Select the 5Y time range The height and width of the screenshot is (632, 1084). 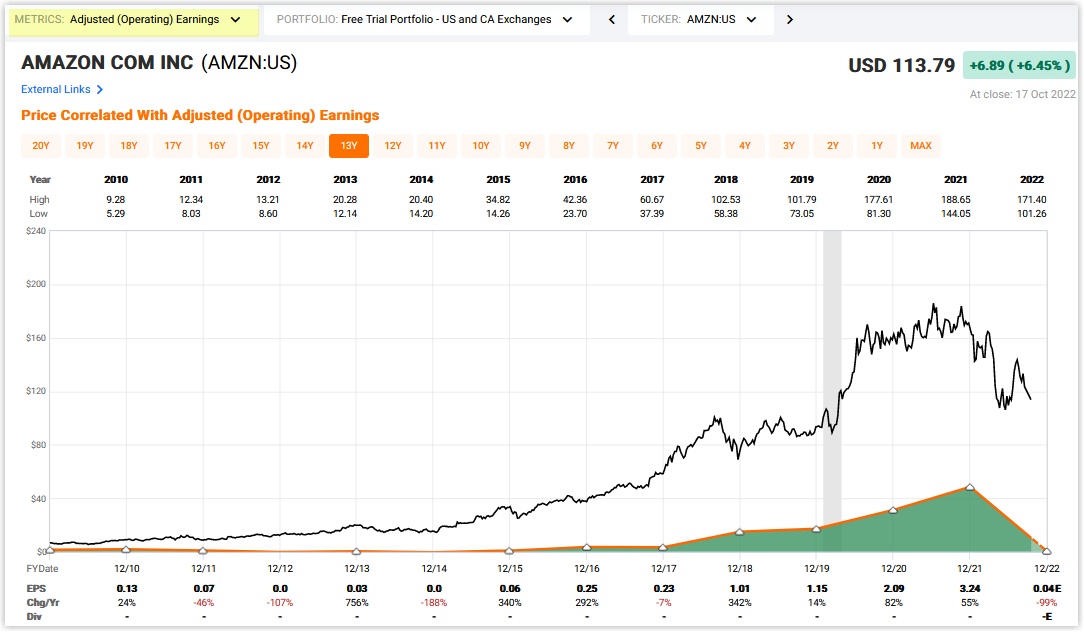click(x=701, y=146)
